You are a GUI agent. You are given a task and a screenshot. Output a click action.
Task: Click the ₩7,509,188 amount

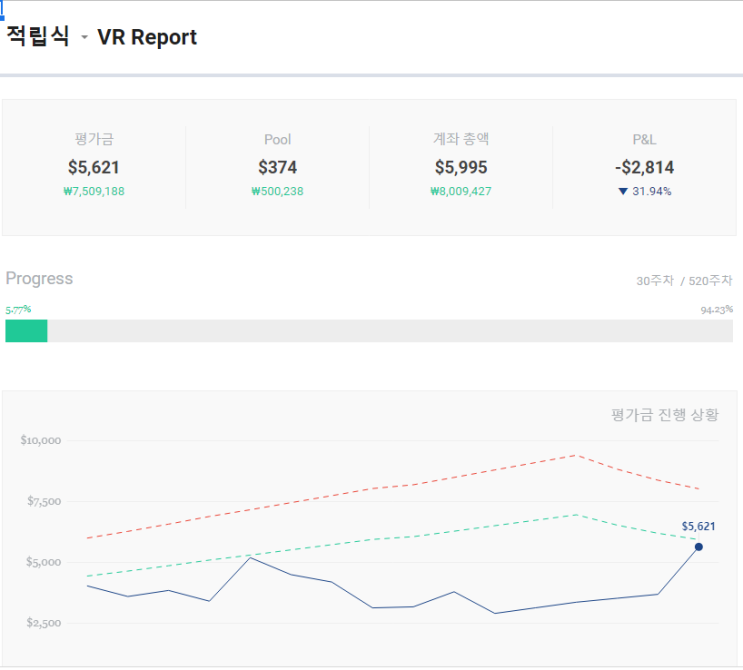pyautogui.click(x=94, y=191)
